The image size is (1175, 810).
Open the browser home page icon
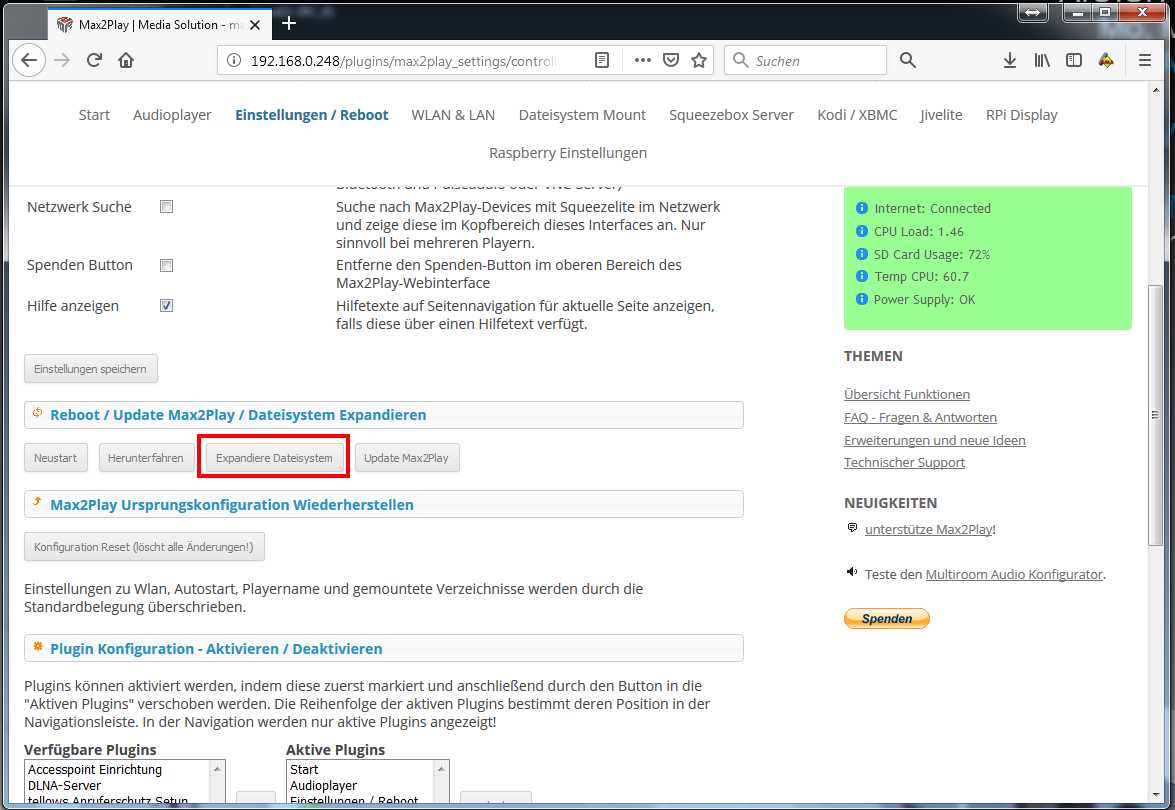pyautogui.click(x=126, y=60)
